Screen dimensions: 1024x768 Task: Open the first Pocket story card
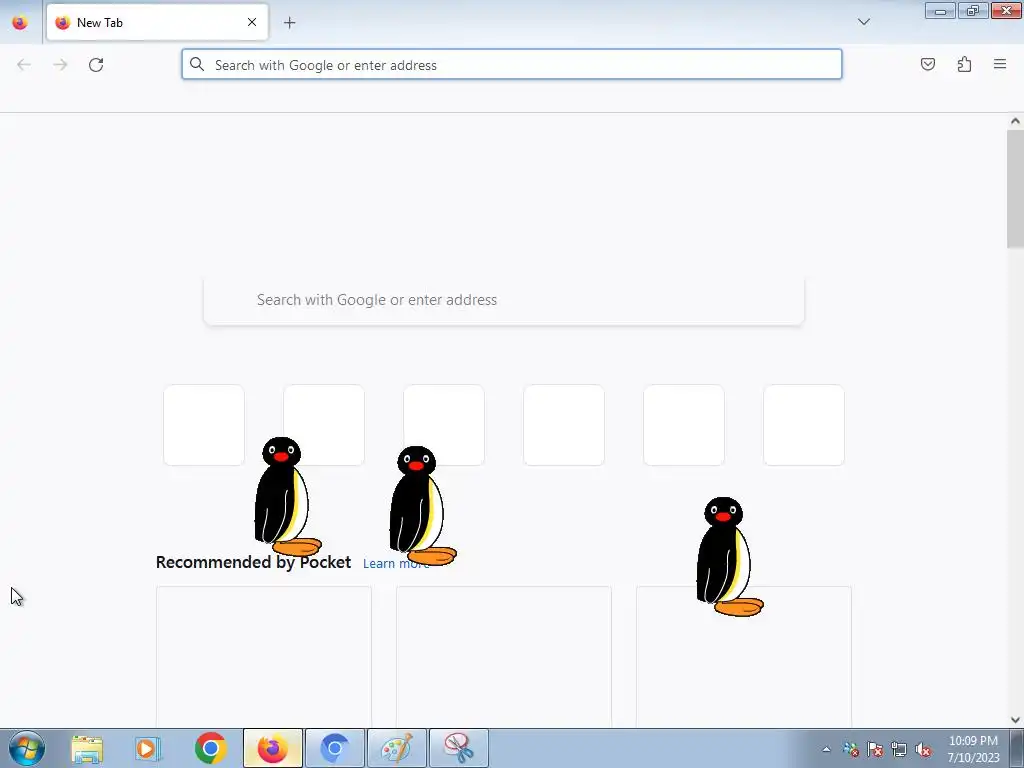pyautogui.click(x=264, y=656)
